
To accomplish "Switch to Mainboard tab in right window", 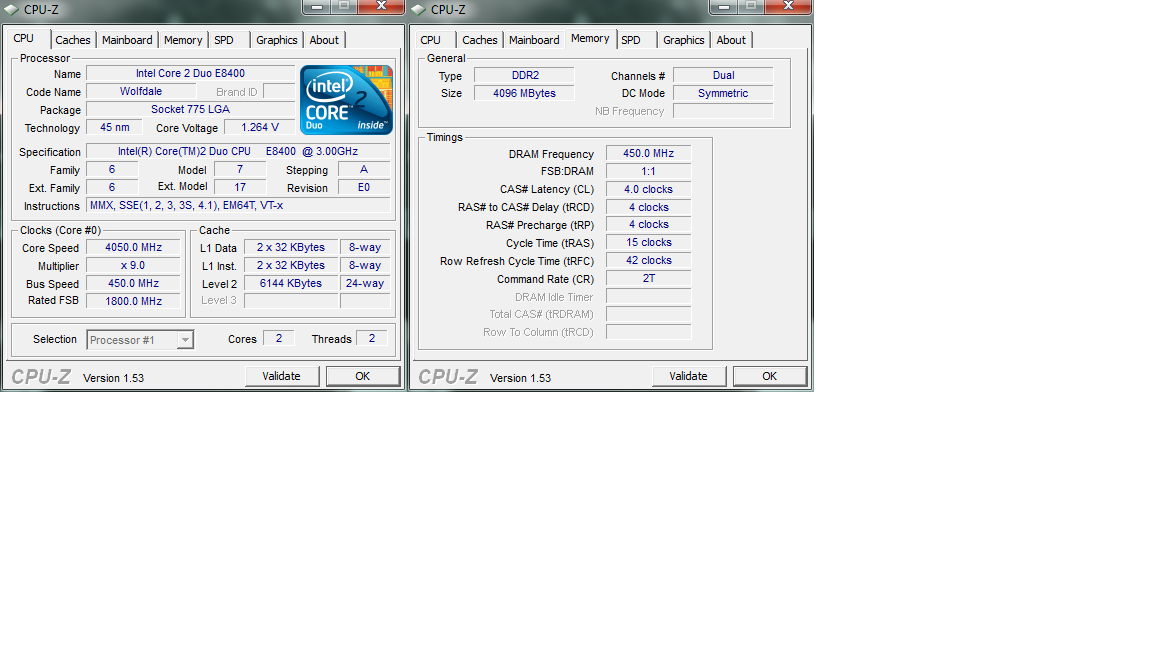I will coord(534,40).
